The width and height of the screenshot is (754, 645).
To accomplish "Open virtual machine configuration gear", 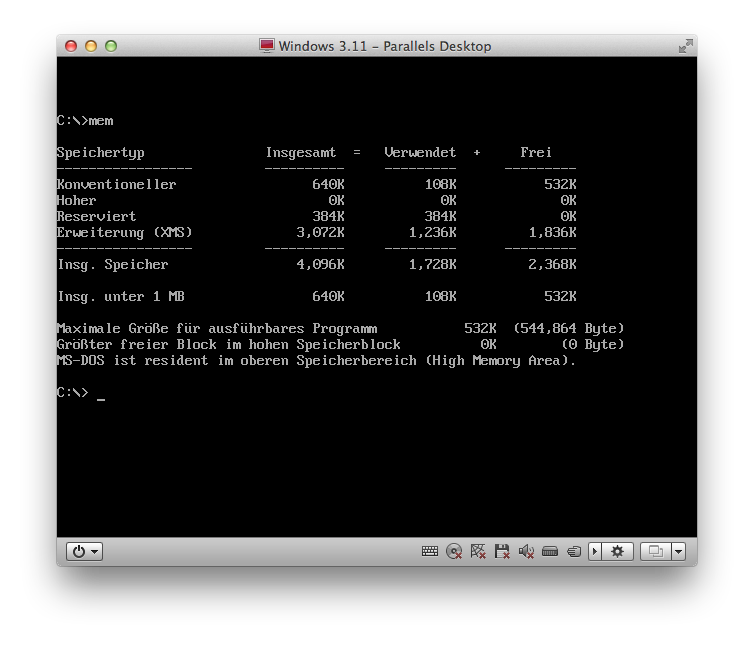I will coord(617,551).
